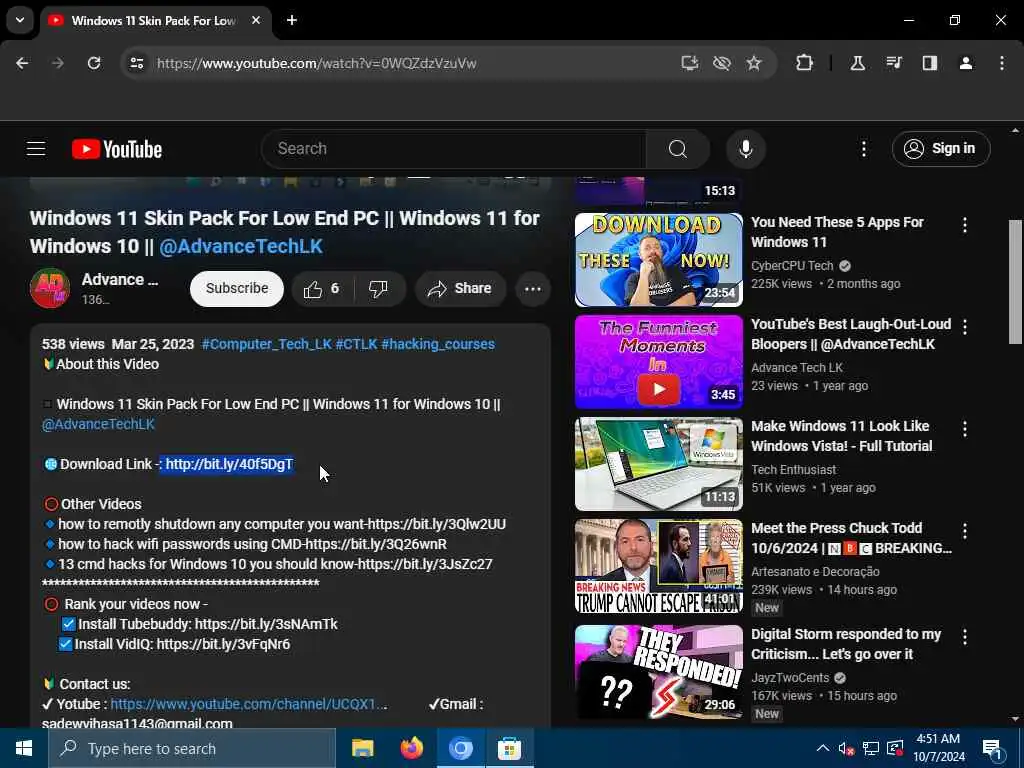1024x768 pixels.
Task: Open File Explorer from the taskbar
Action: point(362,748)
